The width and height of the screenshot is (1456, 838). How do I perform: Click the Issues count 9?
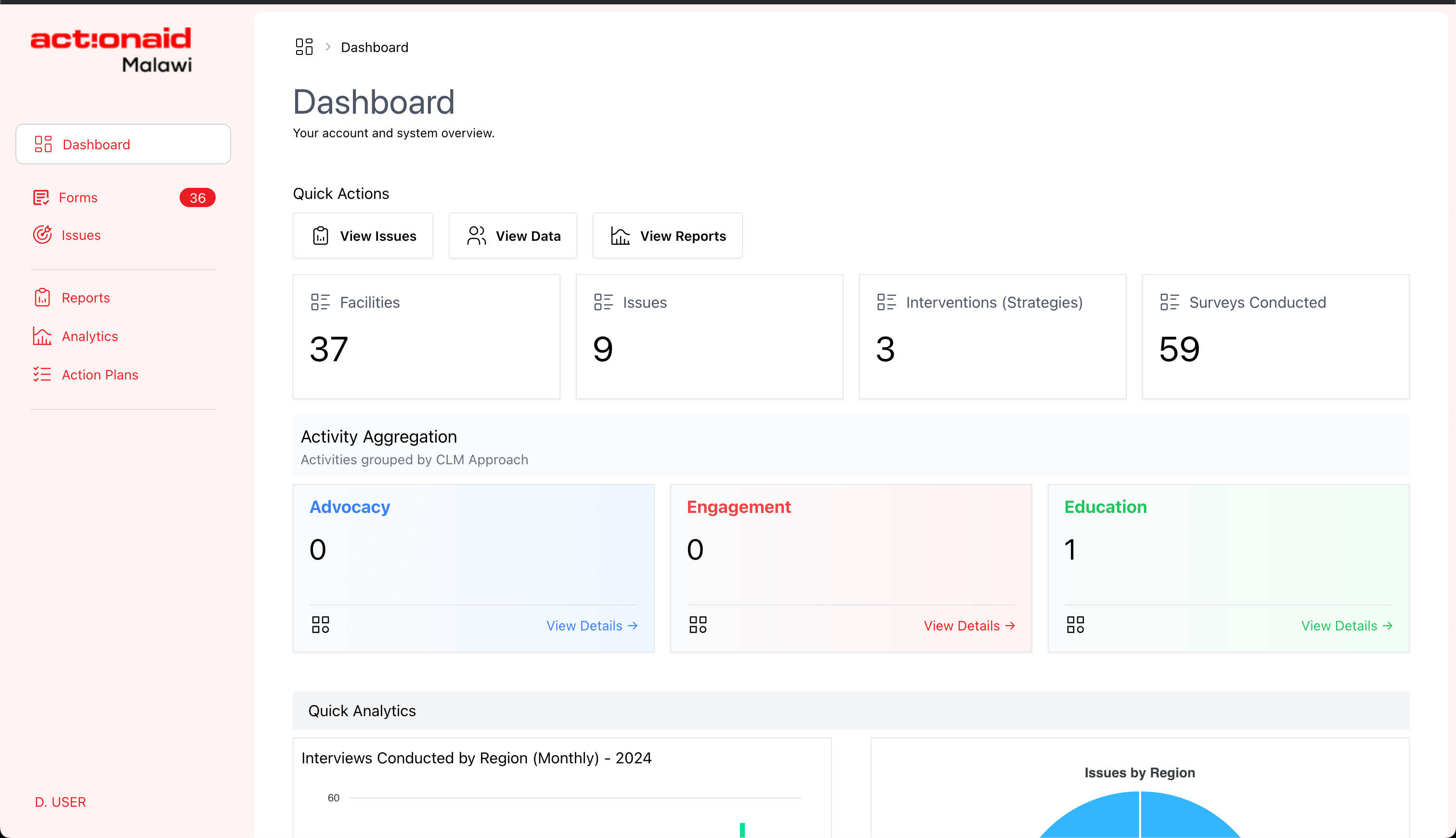pos(603,349)
